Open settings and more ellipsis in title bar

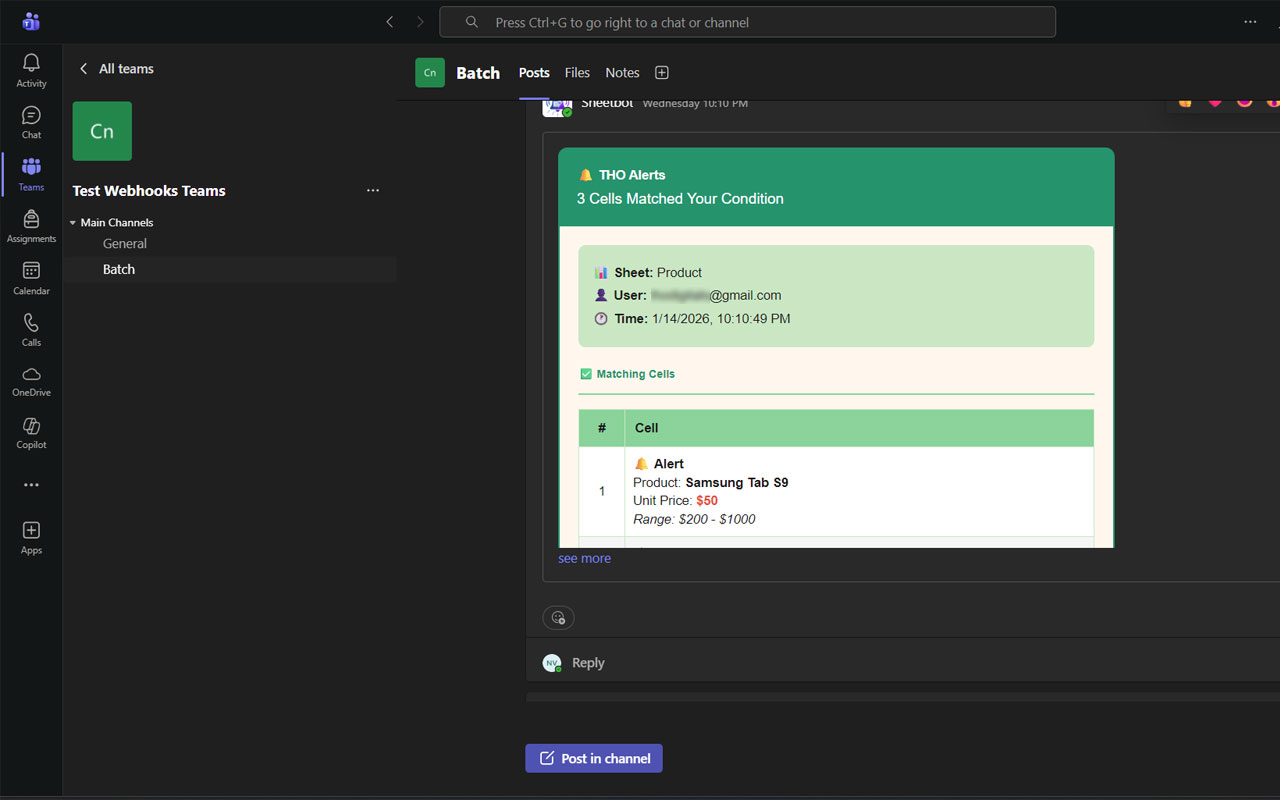coord(1250,22)
